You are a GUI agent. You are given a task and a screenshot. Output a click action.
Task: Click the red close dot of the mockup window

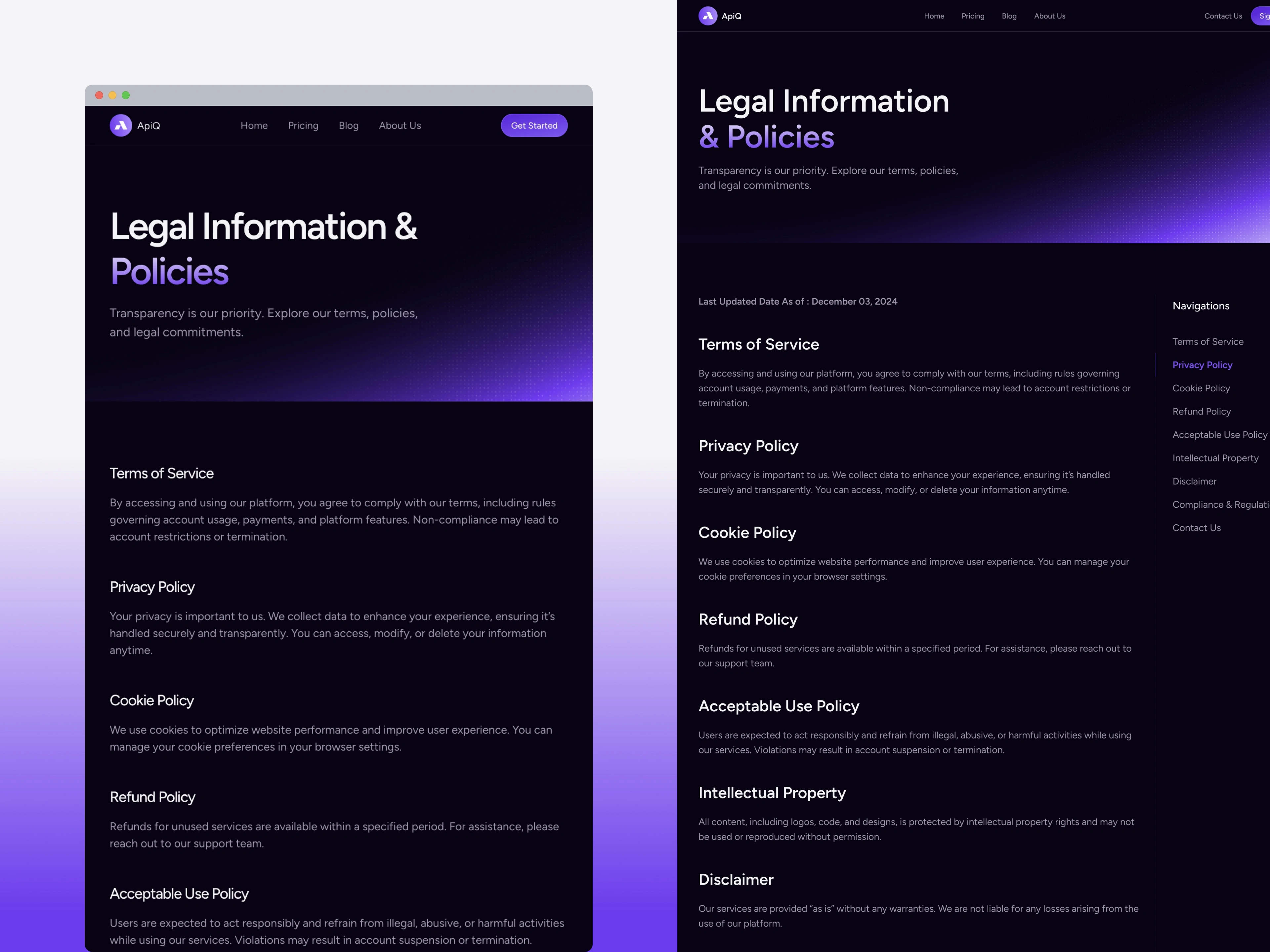click(99, 95)
